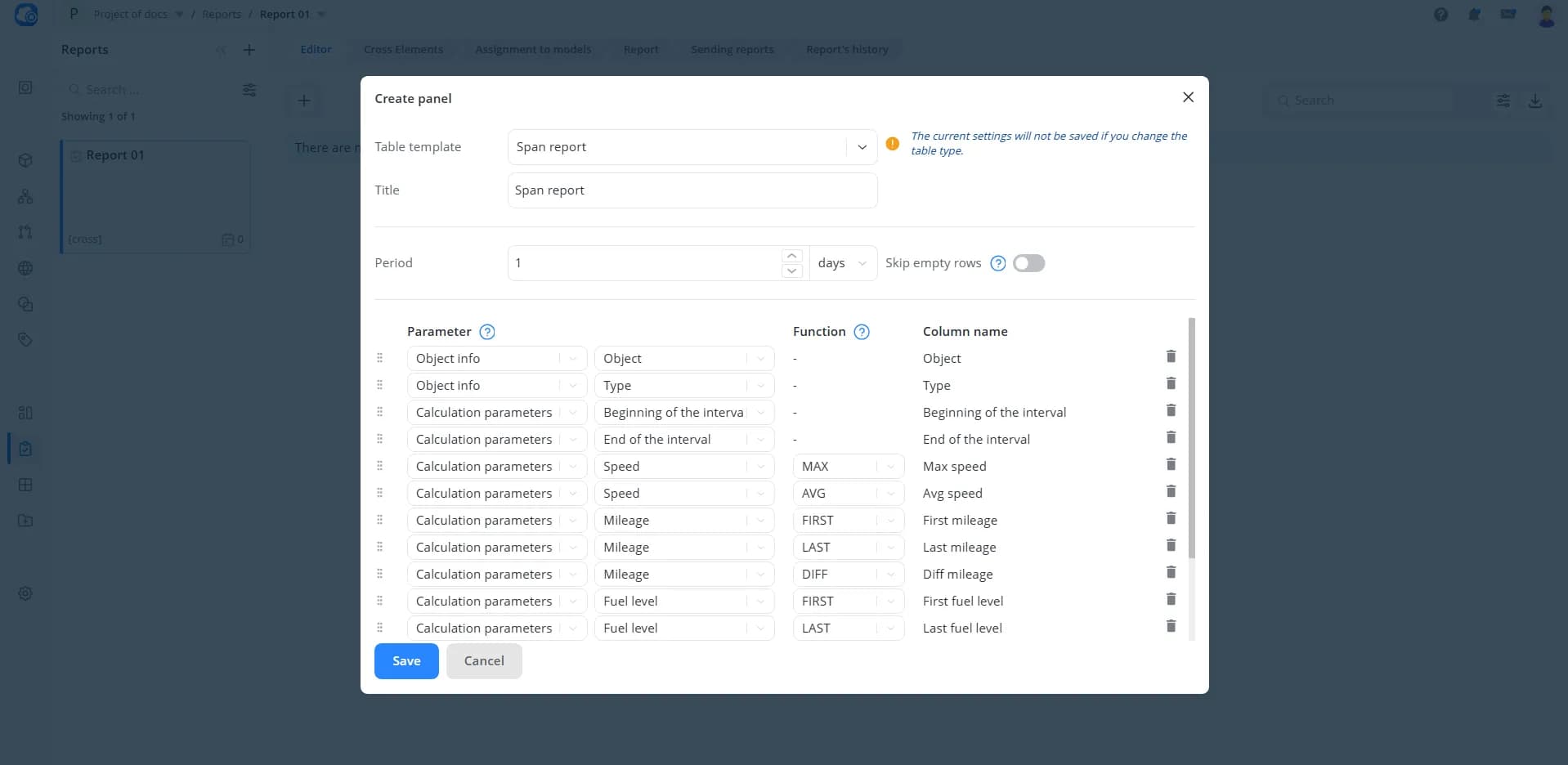Grab the drag handle of Max speed row
The width and height of the screenshot is (1568, 765).
pyautogui.click(x=379, y=466)
